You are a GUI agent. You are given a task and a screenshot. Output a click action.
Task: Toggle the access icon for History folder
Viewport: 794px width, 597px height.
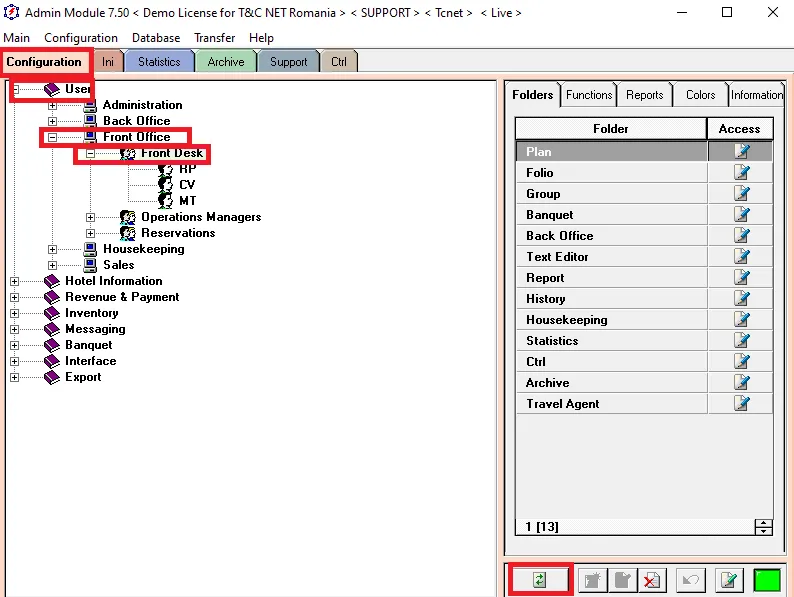(741, 298)
